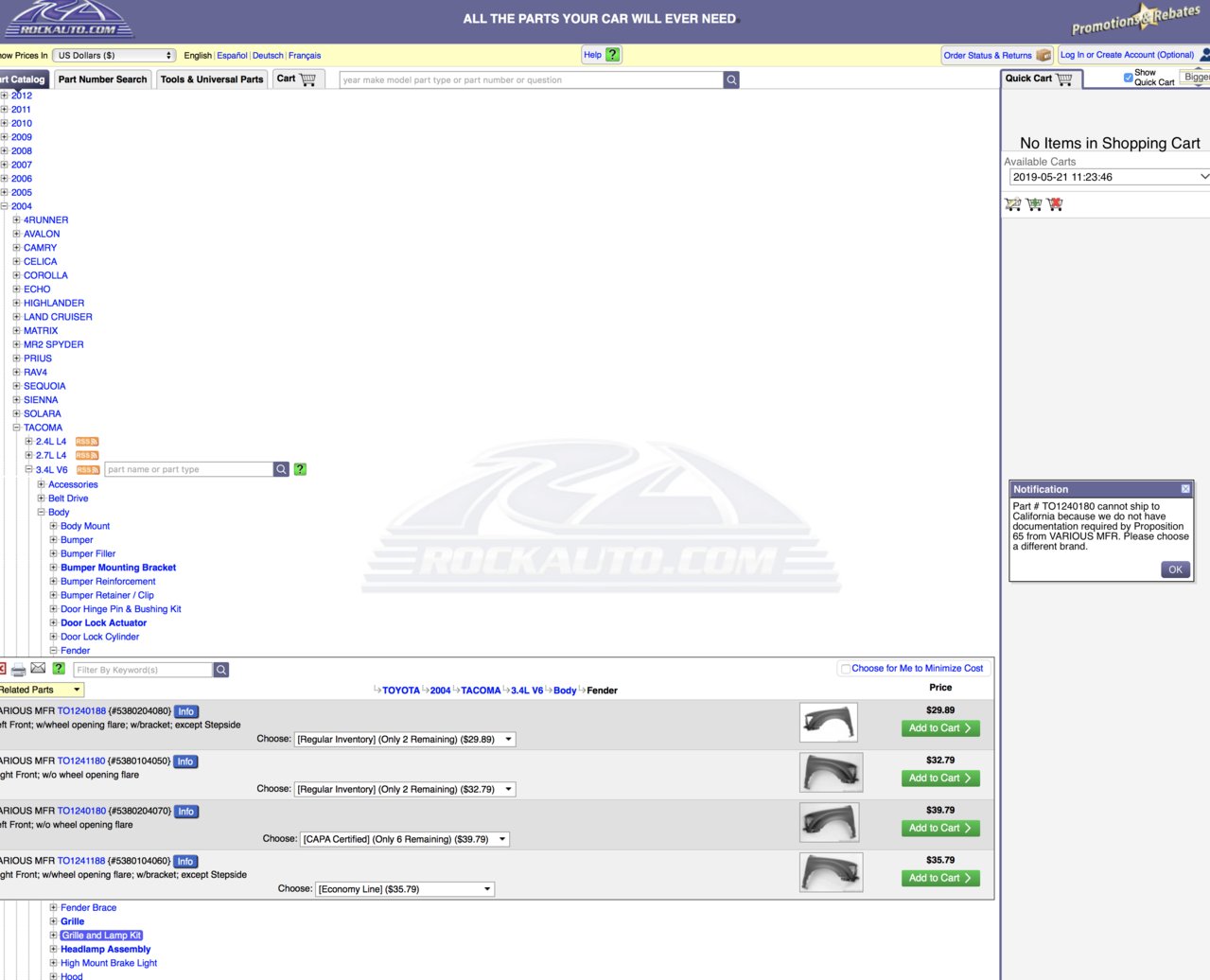Screen dimensions: 1210x980
Task: Click magnifier next to part name filter
Action: pos(281,469)
